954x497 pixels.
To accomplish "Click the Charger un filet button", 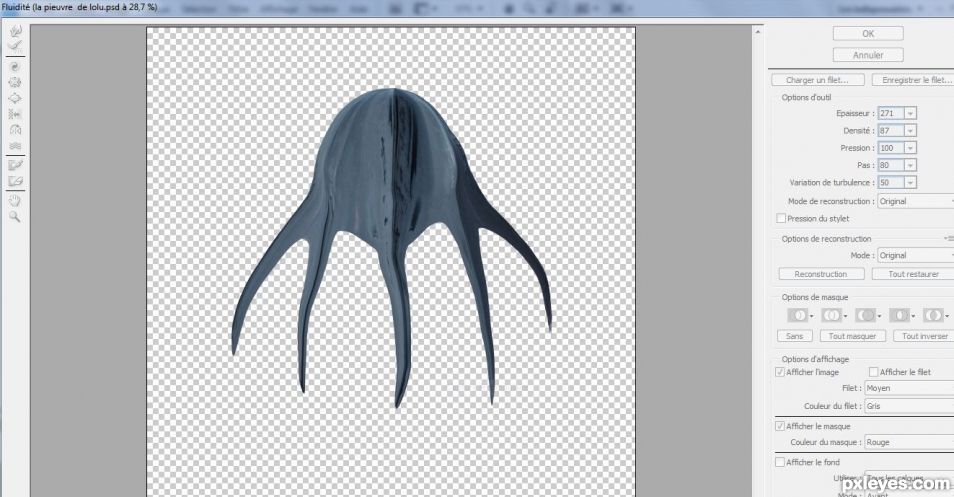I will pyautogui.click(x=818, y=80).
